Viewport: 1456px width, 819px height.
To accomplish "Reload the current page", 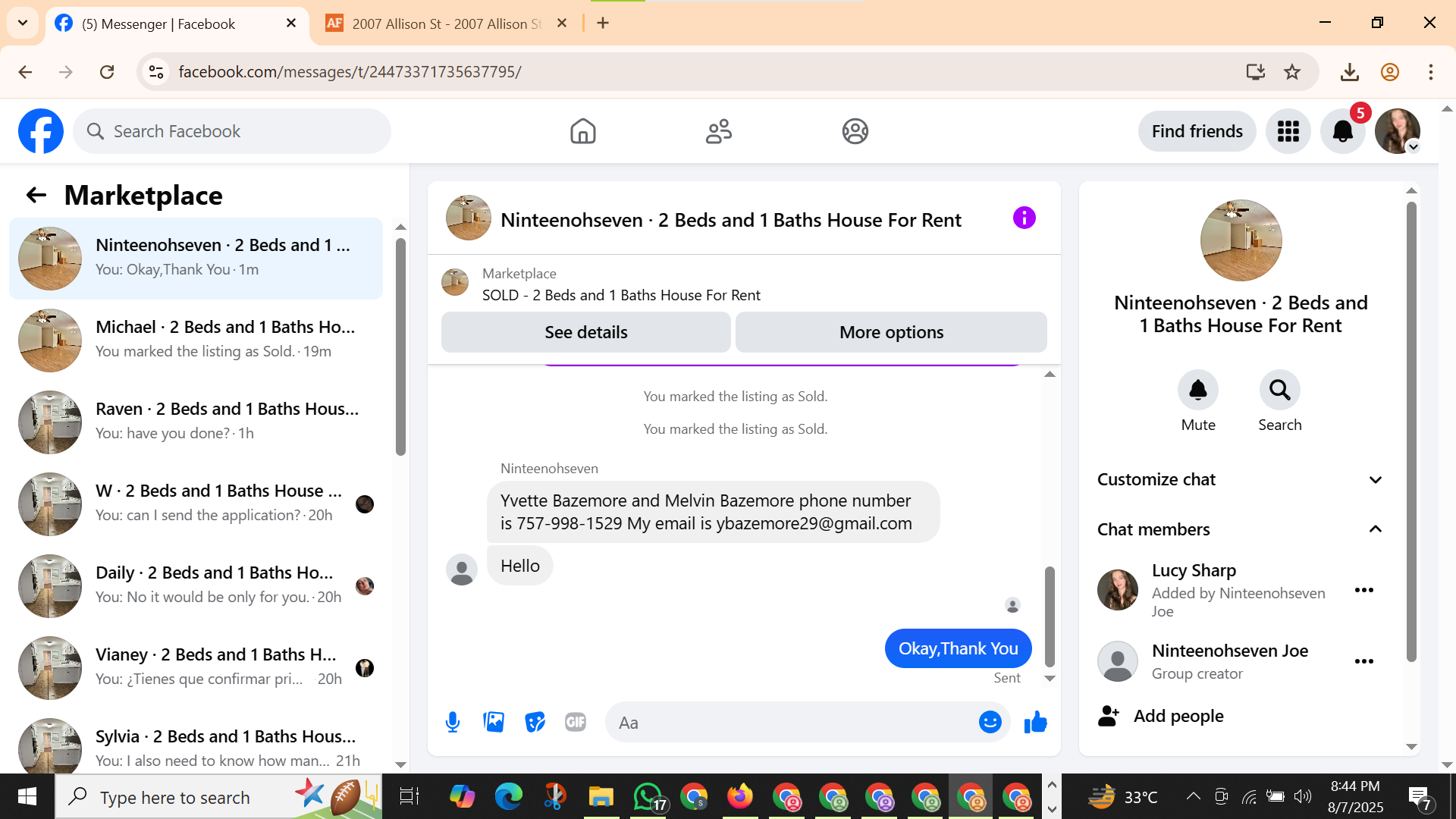I will 107,72.
